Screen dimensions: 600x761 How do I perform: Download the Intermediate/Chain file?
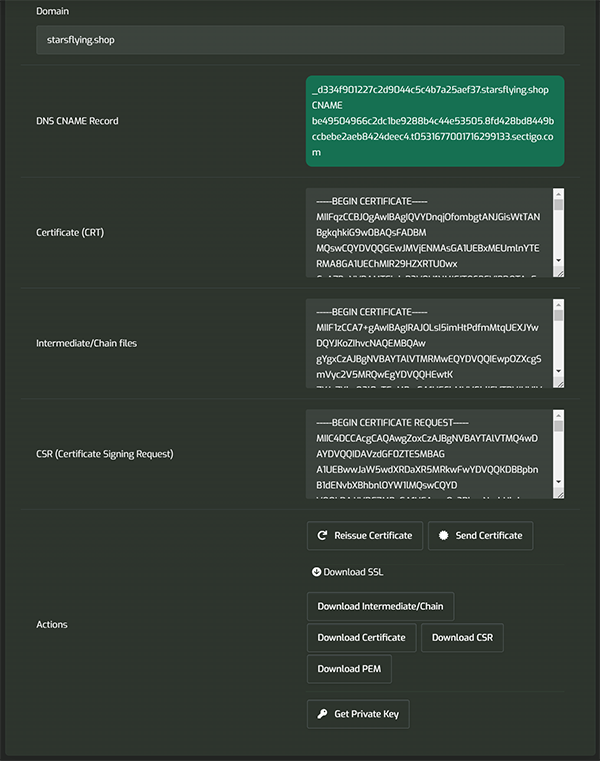coord(381,606)
